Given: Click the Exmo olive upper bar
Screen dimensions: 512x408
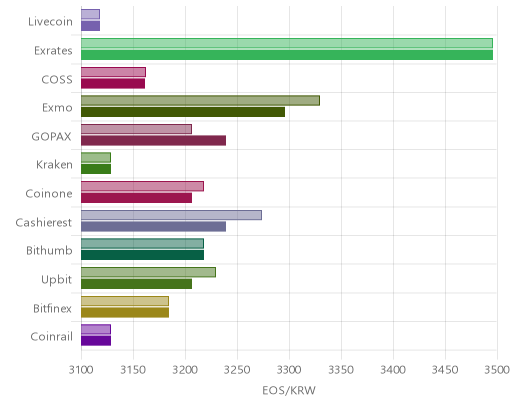Looking at the screenshot, I should pyautogui.click(x=200, y=100).
